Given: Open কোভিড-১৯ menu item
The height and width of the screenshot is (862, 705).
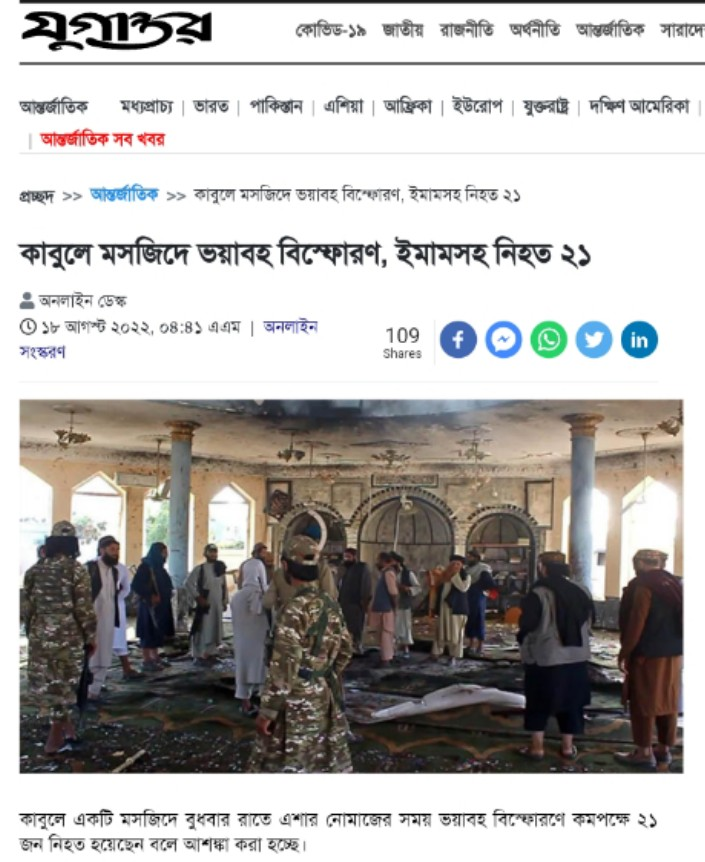Looking at the screenshot, I should click(331, 30).
